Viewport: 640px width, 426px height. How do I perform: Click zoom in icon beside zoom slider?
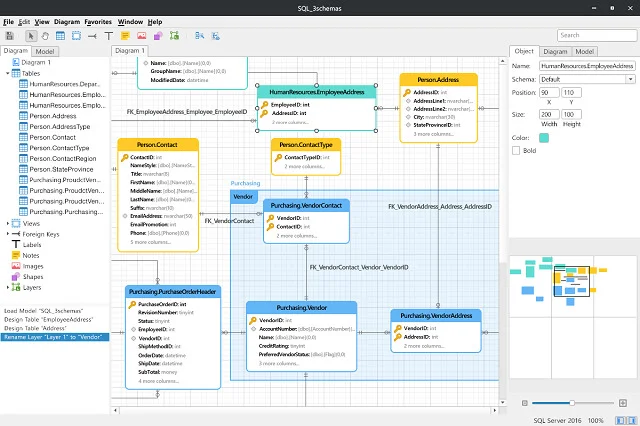click(x=622, y=403)
